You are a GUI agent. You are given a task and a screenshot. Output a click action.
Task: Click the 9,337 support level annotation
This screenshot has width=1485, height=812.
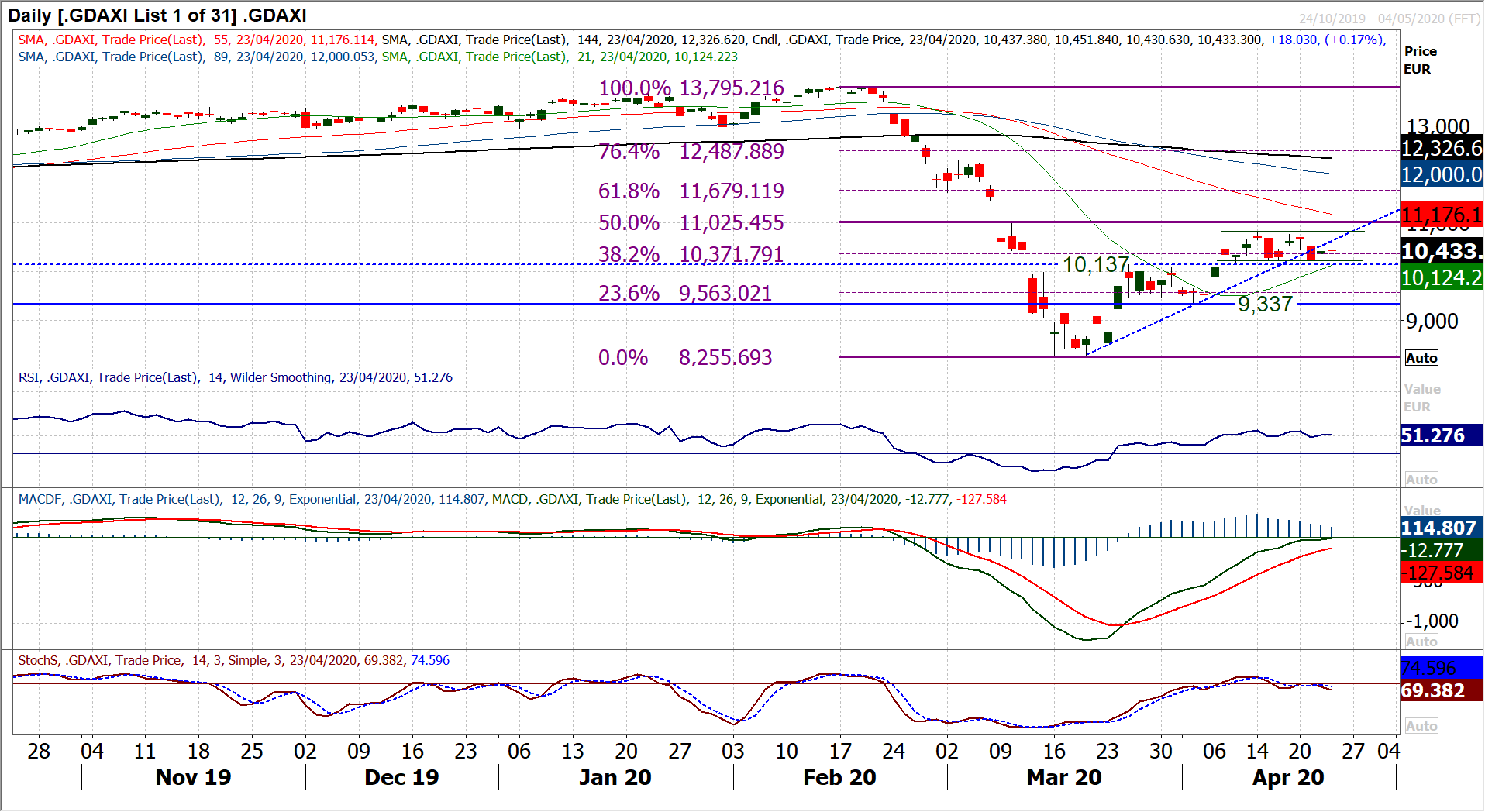pos(1265,304)
